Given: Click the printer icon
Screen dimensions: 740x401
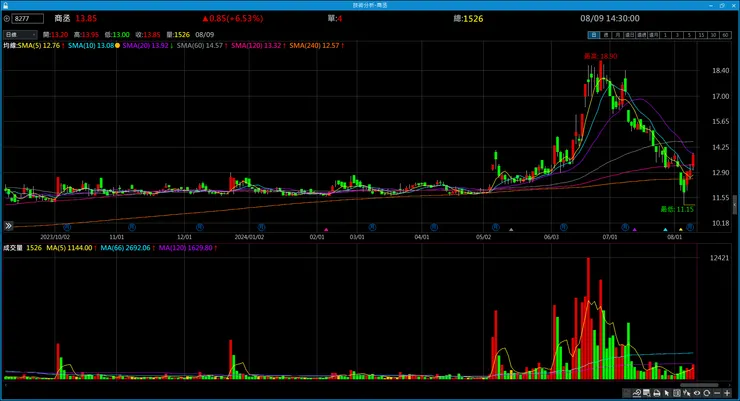Looking at the screenshot, I should click(x=657, y=393).
